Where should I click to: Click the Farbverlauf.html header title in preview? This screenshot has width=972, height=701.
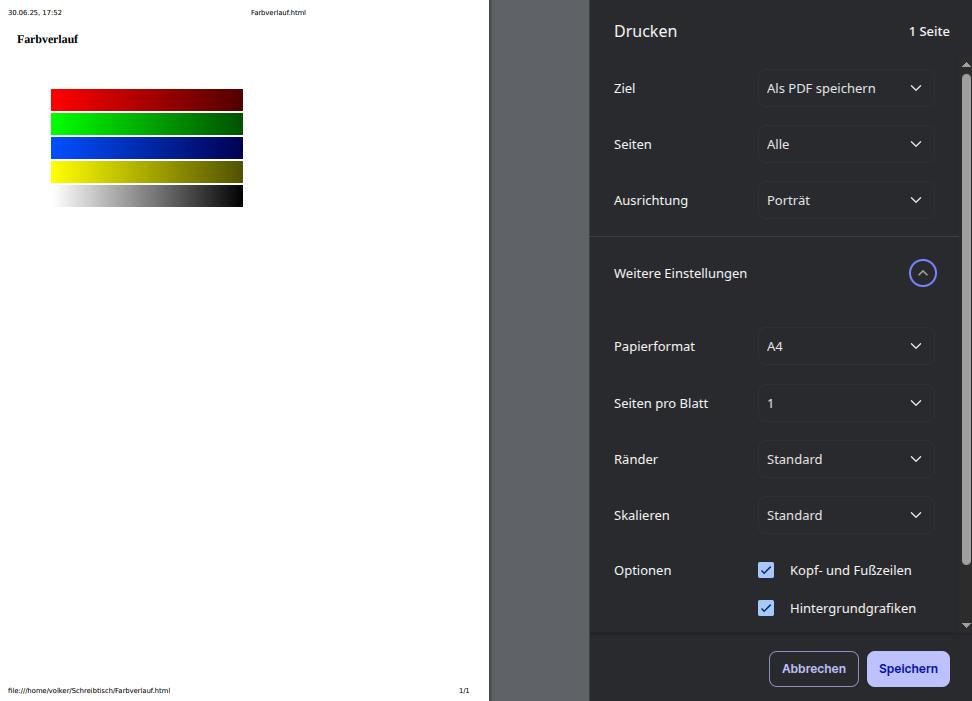278,12
